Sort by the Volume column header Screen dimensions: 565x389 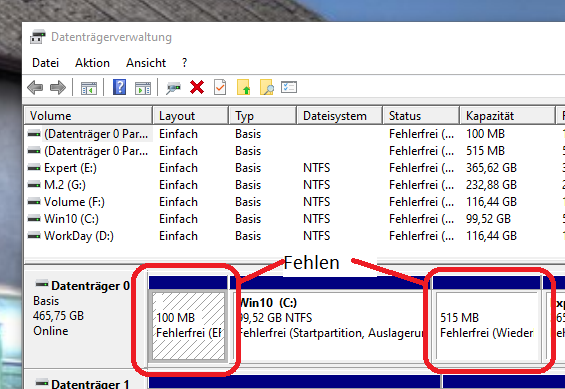click(x=89, y=116)
